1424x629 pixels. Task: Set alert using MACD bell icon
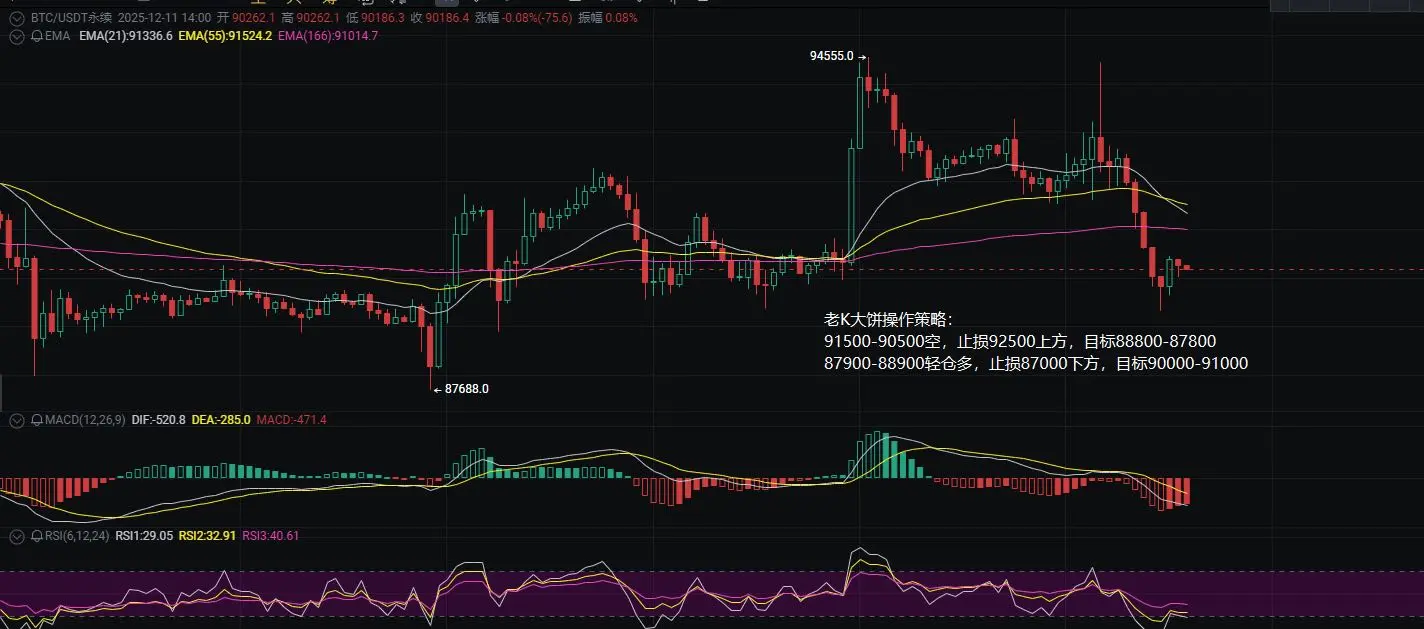37,420
